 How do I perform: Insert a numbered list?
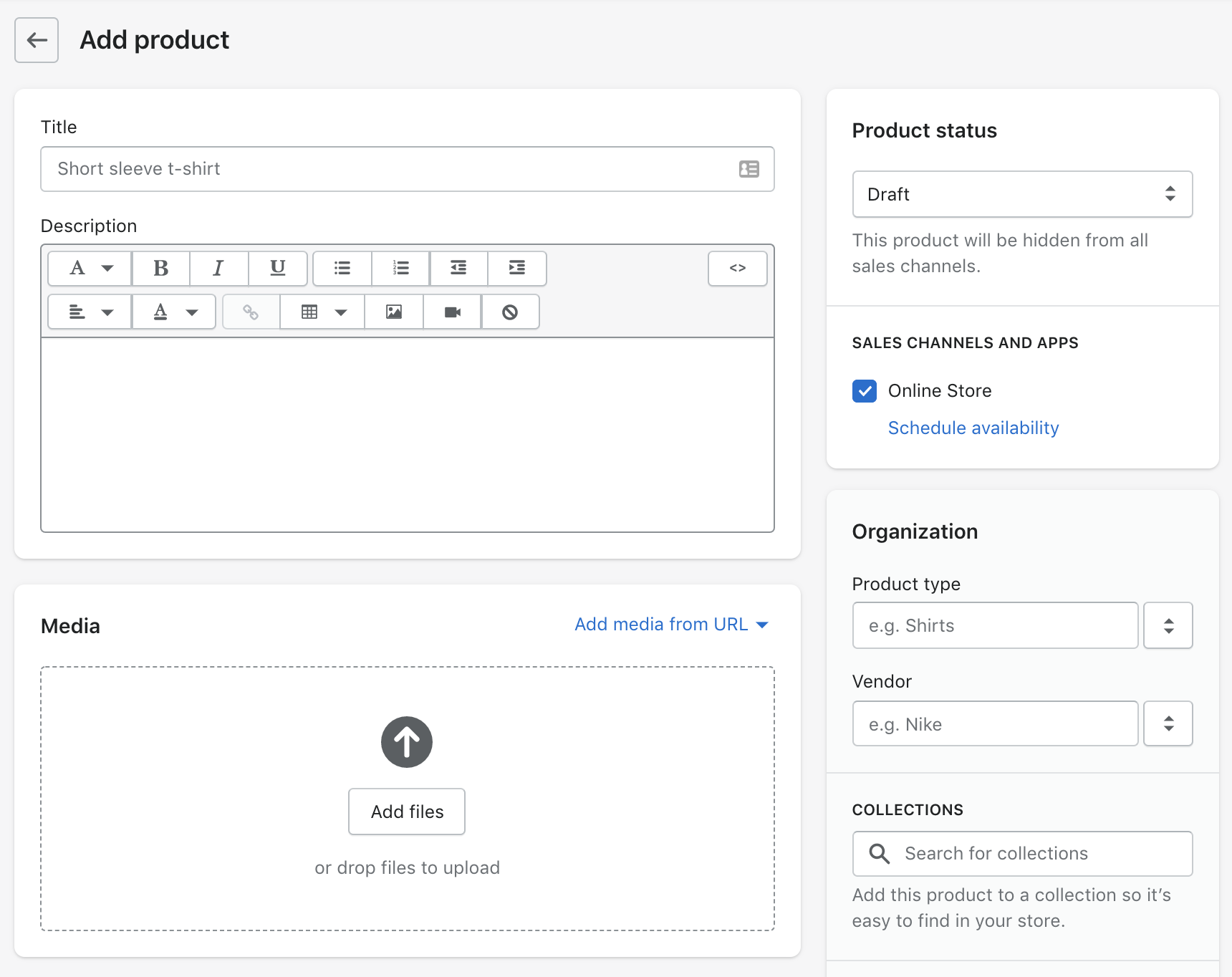[x=400, y=269]
